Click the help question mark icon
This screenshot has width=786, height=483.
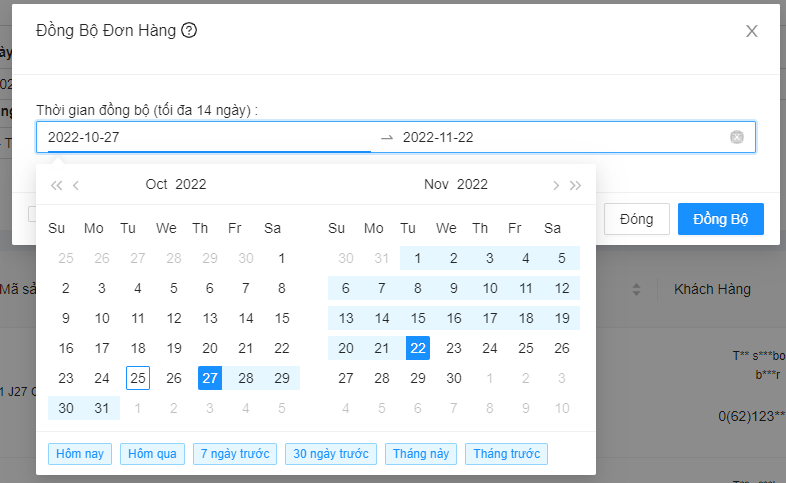(x=189, y=30)
